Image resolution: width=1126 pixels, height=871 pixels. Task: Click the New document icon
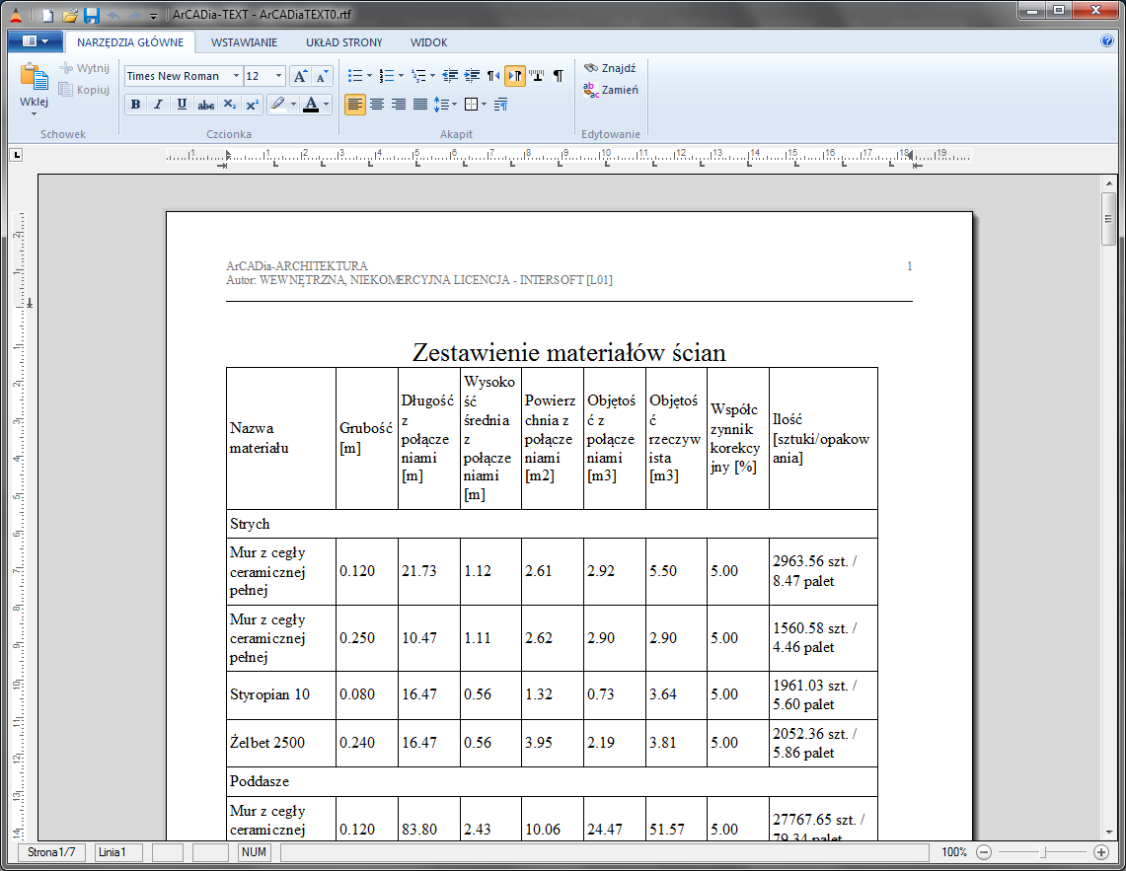47,14
